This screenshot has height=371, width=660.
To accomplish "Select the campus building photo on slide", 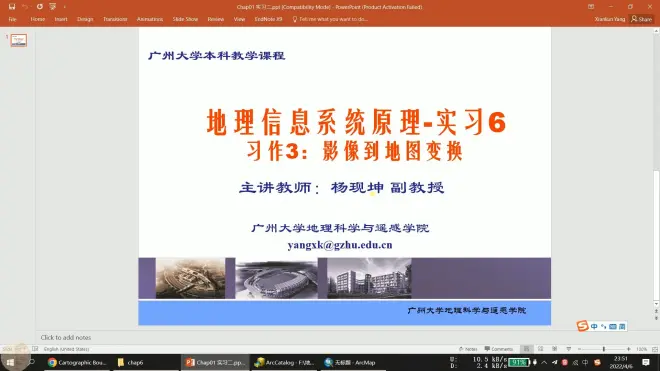I will [369, 278].
